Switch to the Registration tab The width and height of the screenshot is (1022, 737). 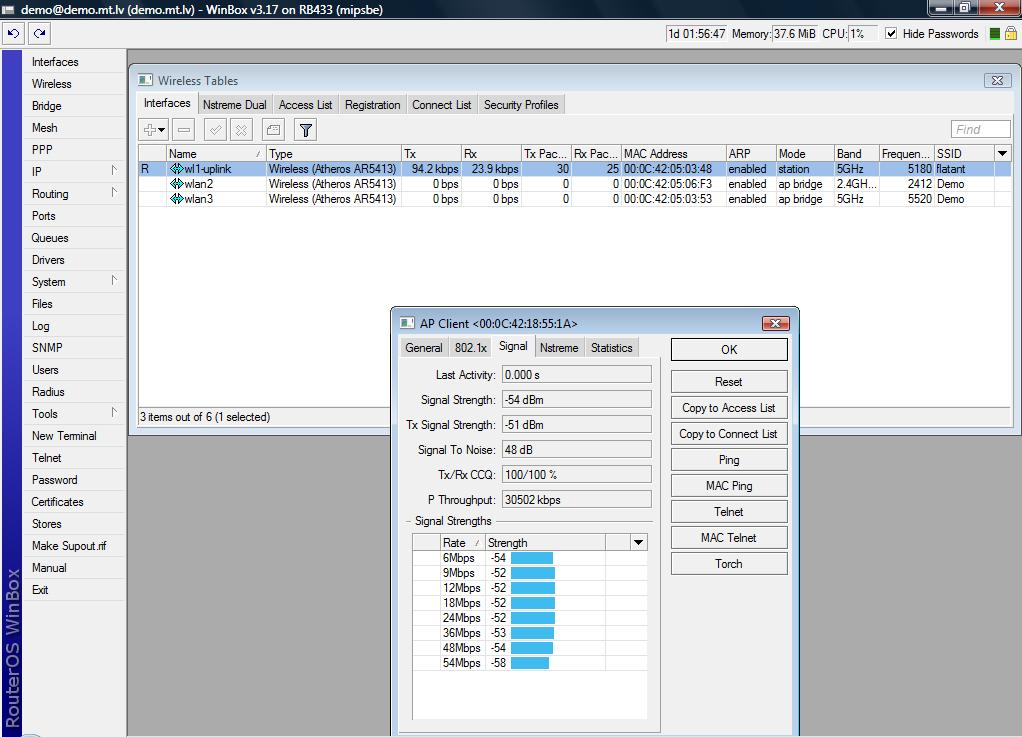click(x=372, y=105)
